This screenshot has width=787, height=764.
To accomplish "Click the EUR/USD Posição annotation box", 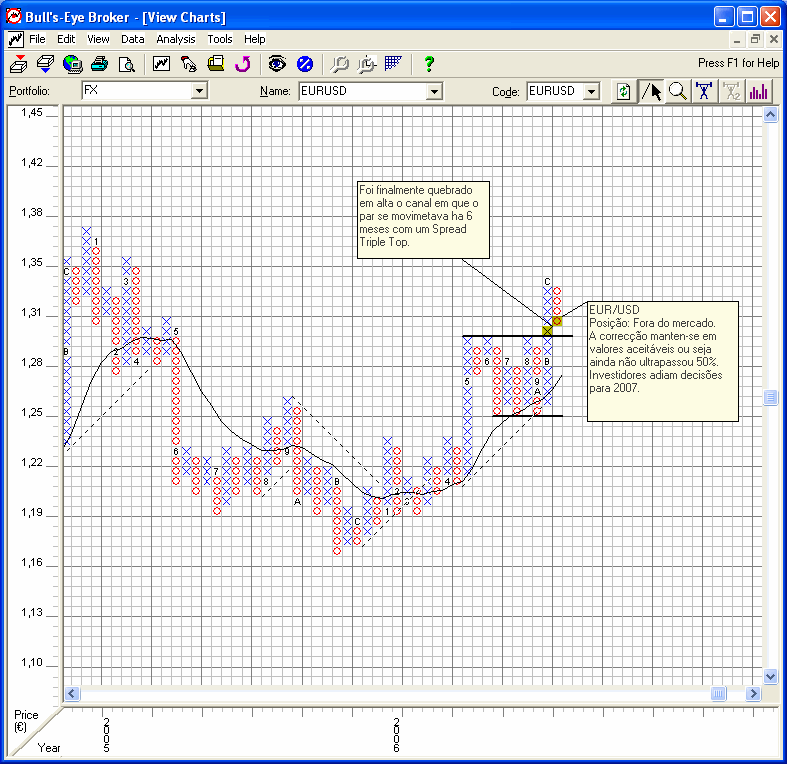I will pos(663,361).
